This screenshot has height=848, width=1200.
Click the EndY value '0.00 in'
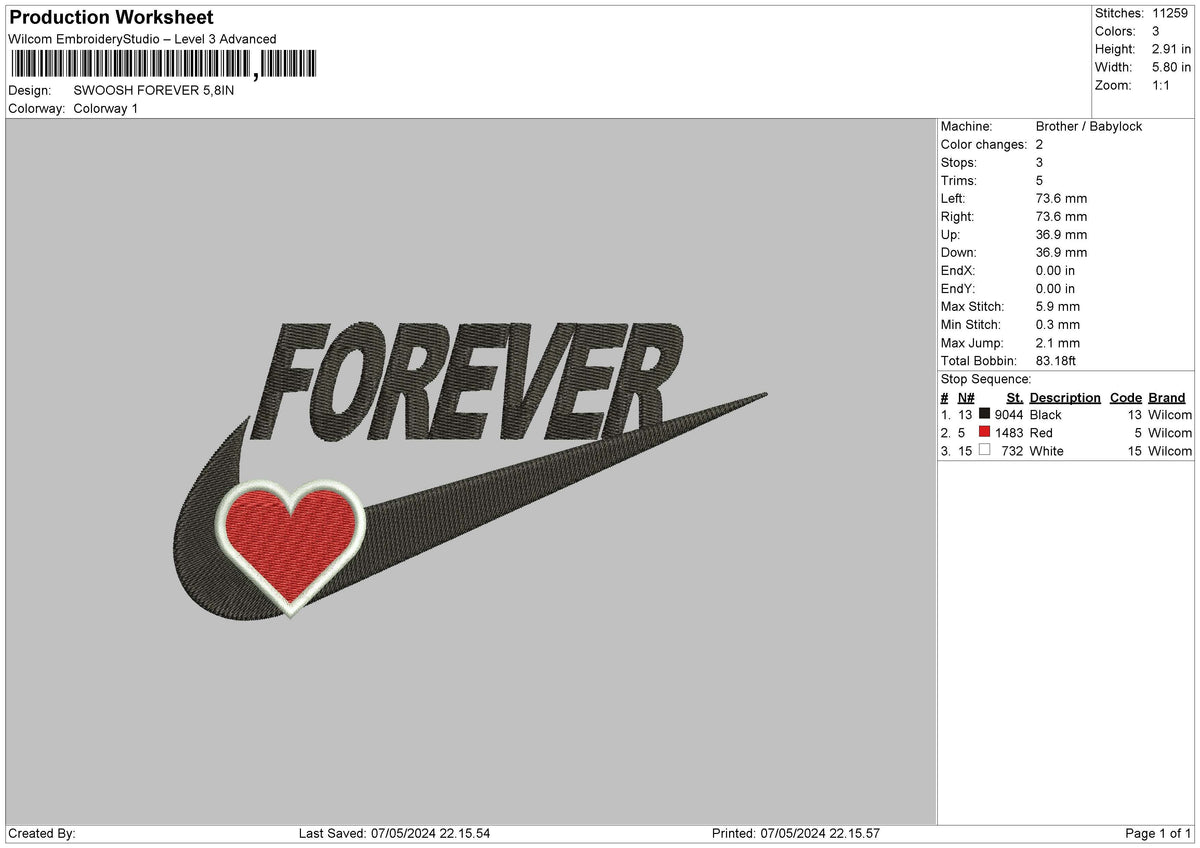click(1056, 289)
